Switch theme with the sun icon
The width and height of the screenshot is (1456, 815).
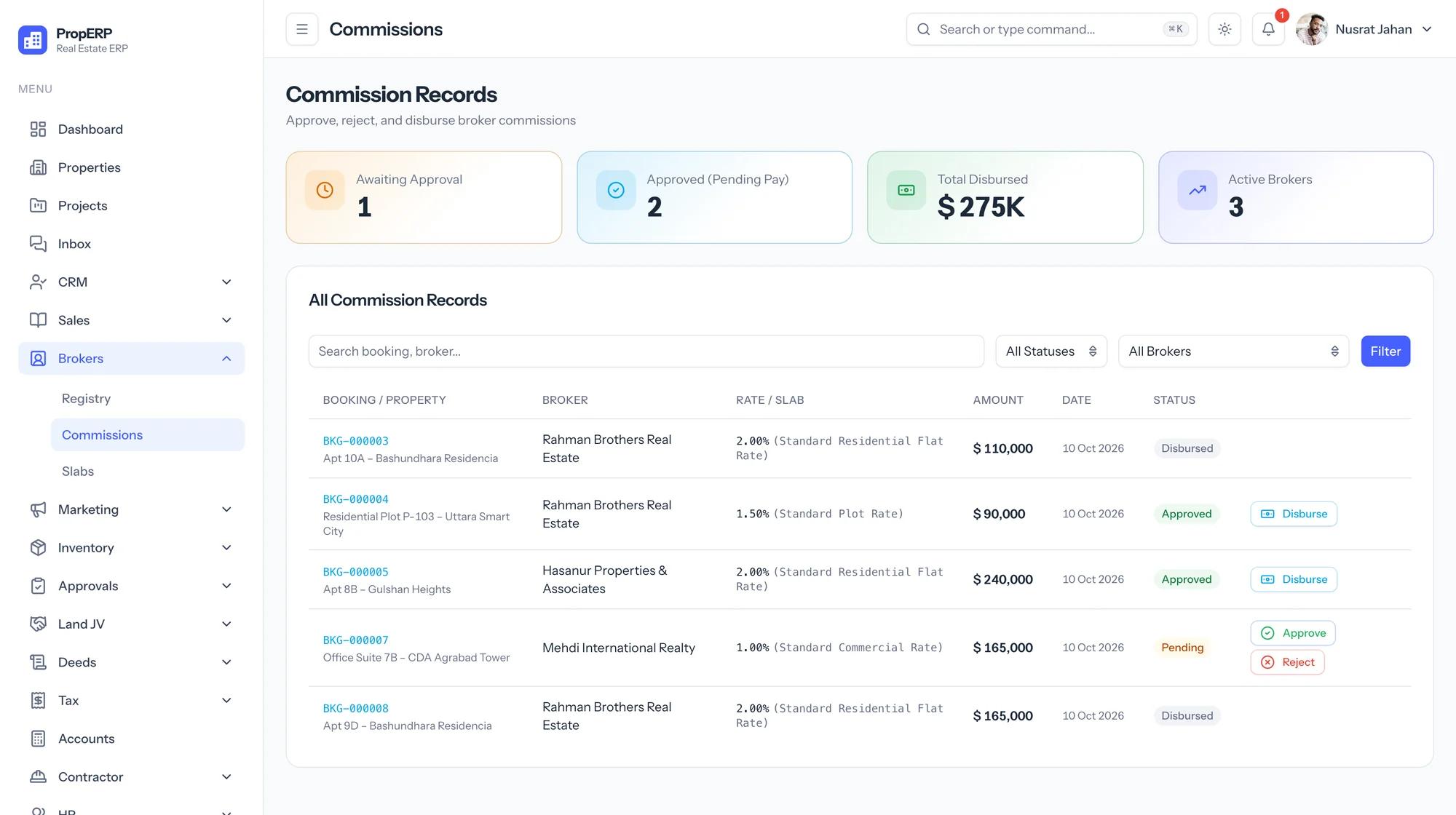1224,29
